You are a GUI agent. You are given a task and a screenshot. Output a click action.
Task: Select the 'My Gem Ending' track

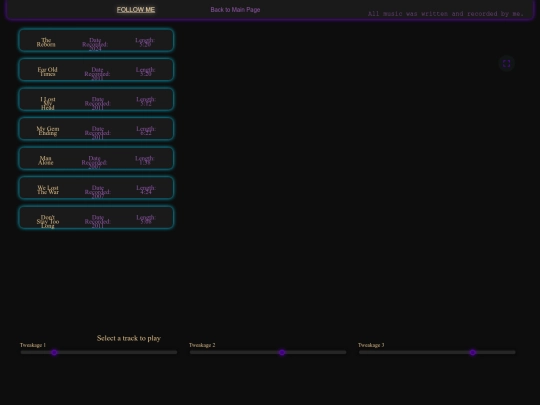pos(96,129)
